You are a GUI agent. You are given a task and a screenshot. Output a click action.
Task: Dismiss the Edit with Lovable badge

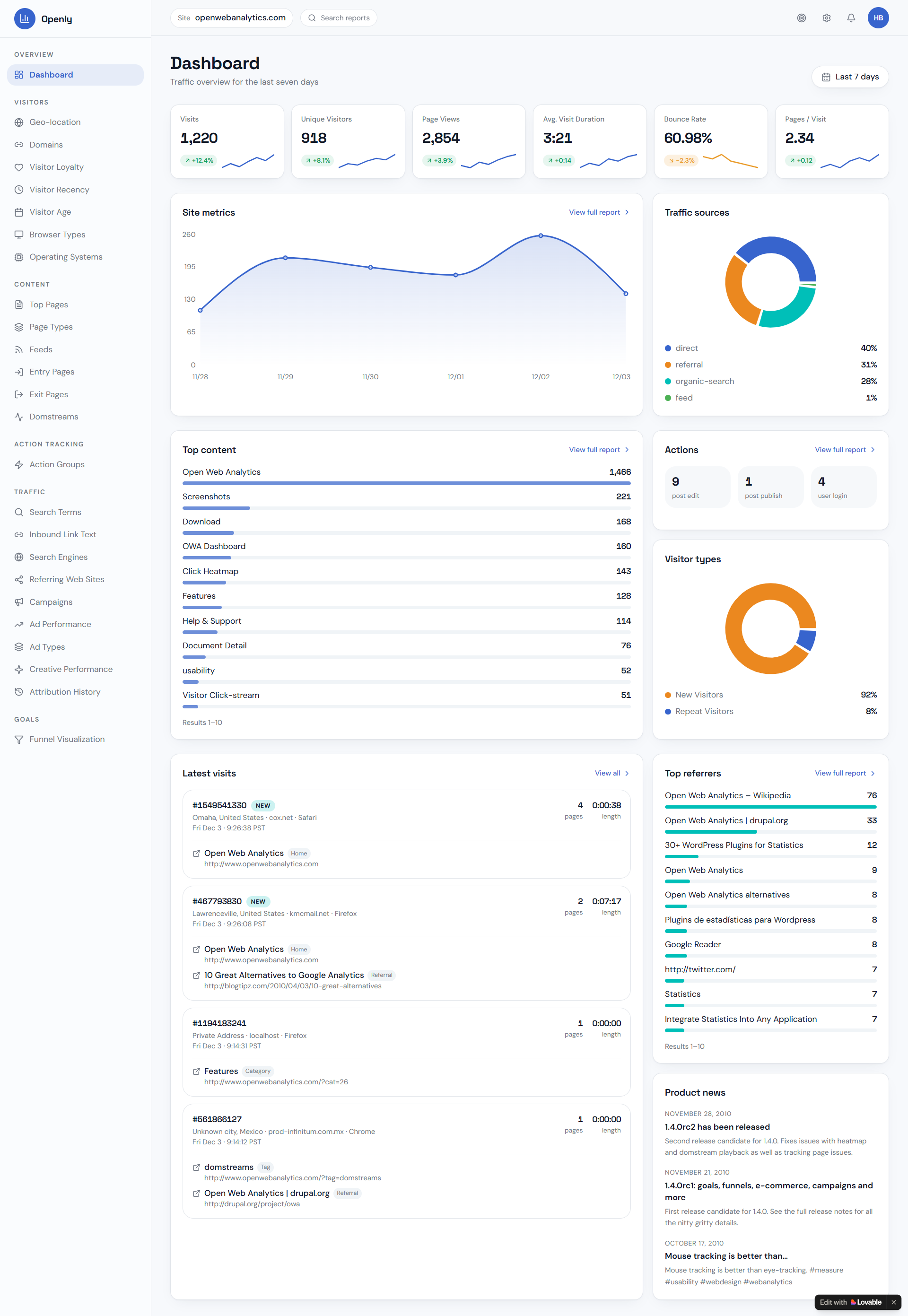pyautogui.click(x=893, y=1302)
